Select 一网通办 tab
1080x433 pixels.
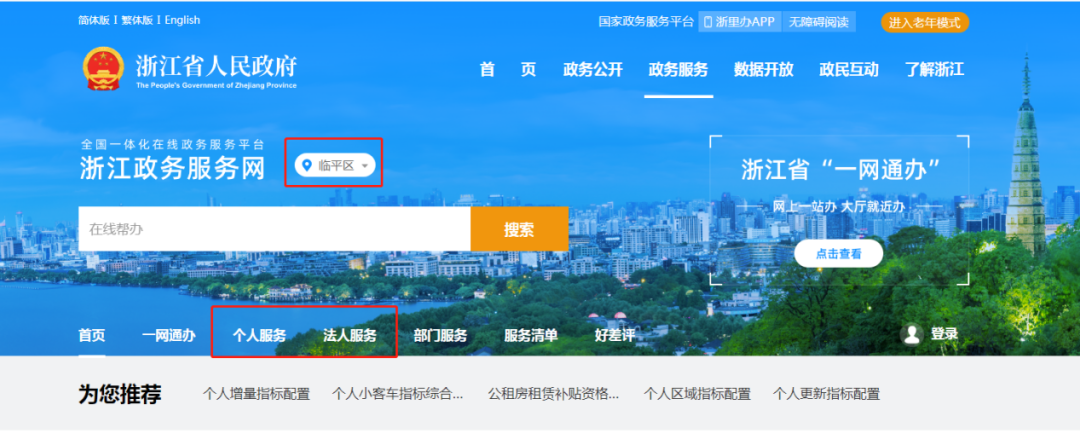169,336
